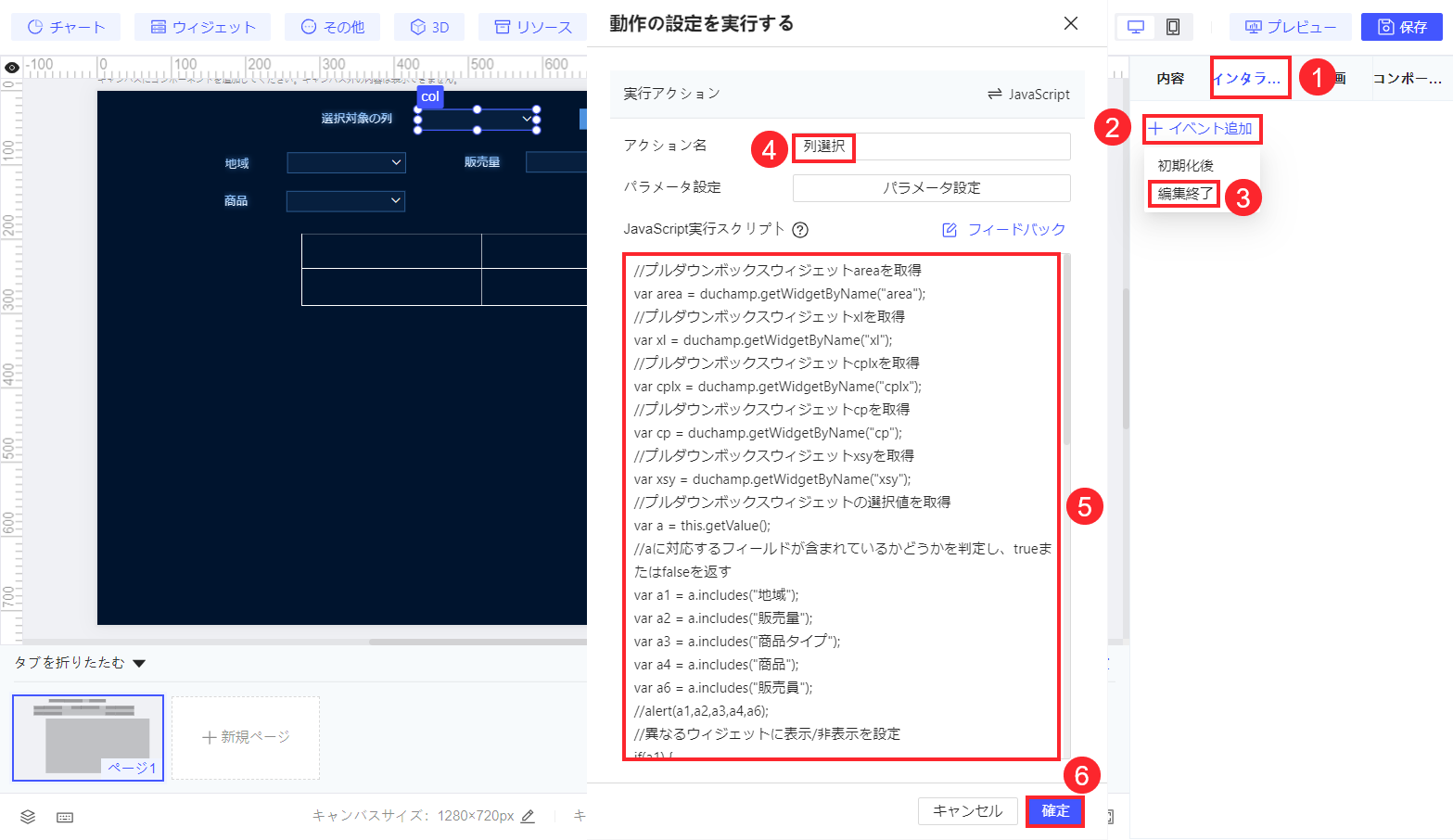The height and width of the screenshot is (840, 1453).
Task: Open the keyboard shortcuts icon
Action: (x=65, y=817)
